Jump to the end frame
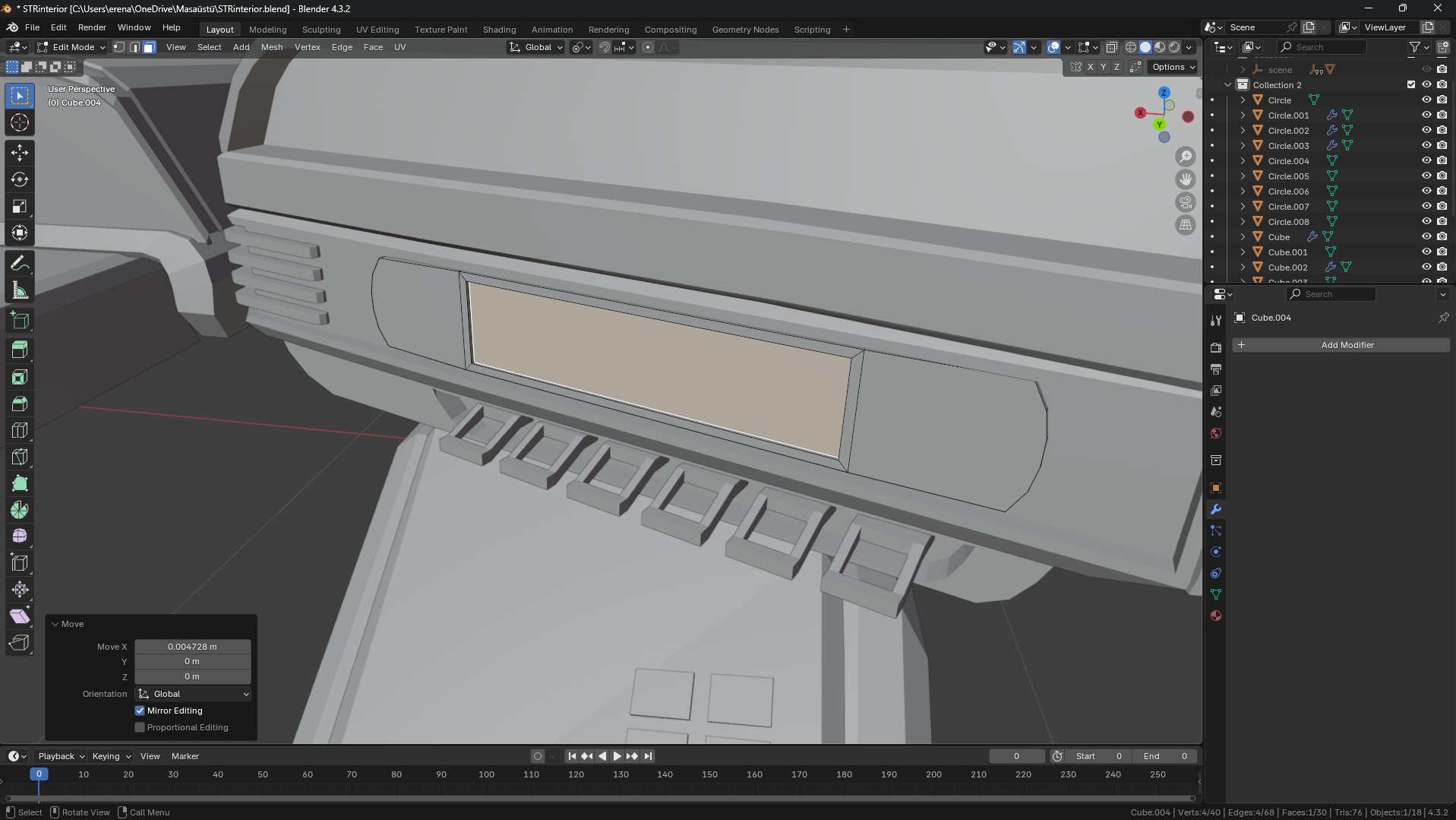The height and width of the screenshot is (820, 1456). pos(648,756)
